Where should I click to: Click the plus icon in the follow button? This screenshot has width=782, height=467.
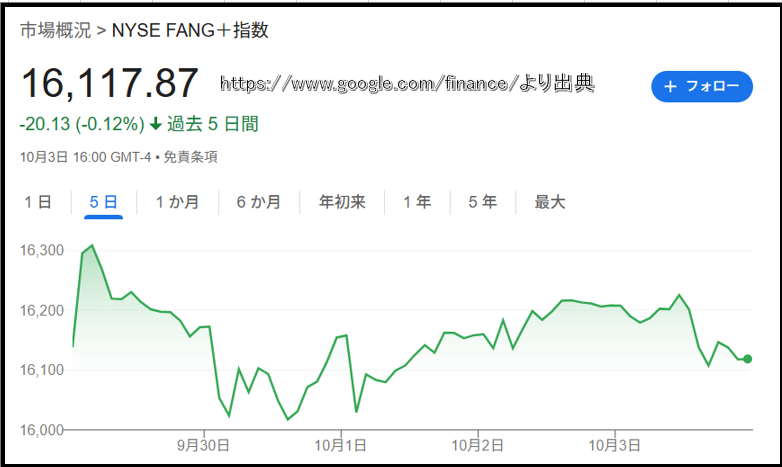[x=669, y=87]
